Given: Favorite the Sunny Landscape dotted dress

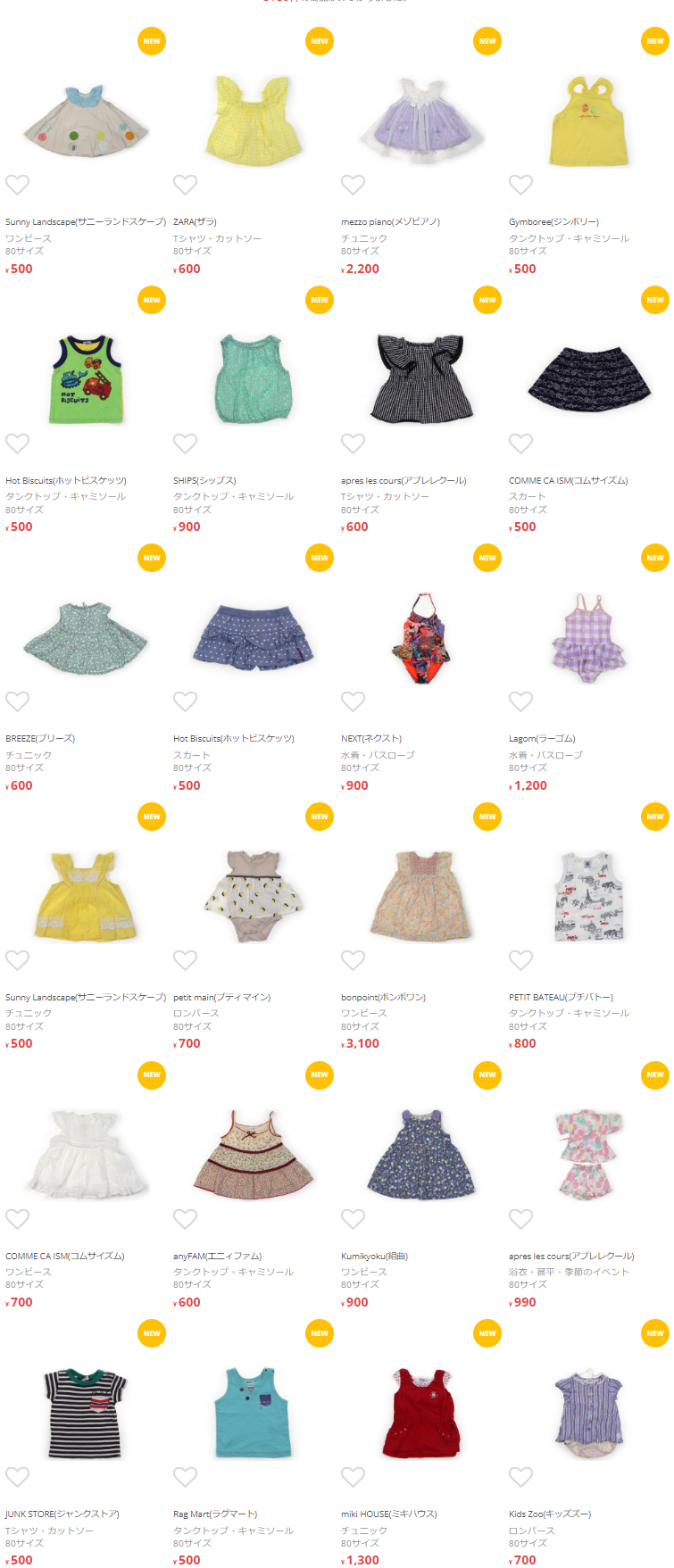Looking at the screenshot, I should (x=18, y=185).
